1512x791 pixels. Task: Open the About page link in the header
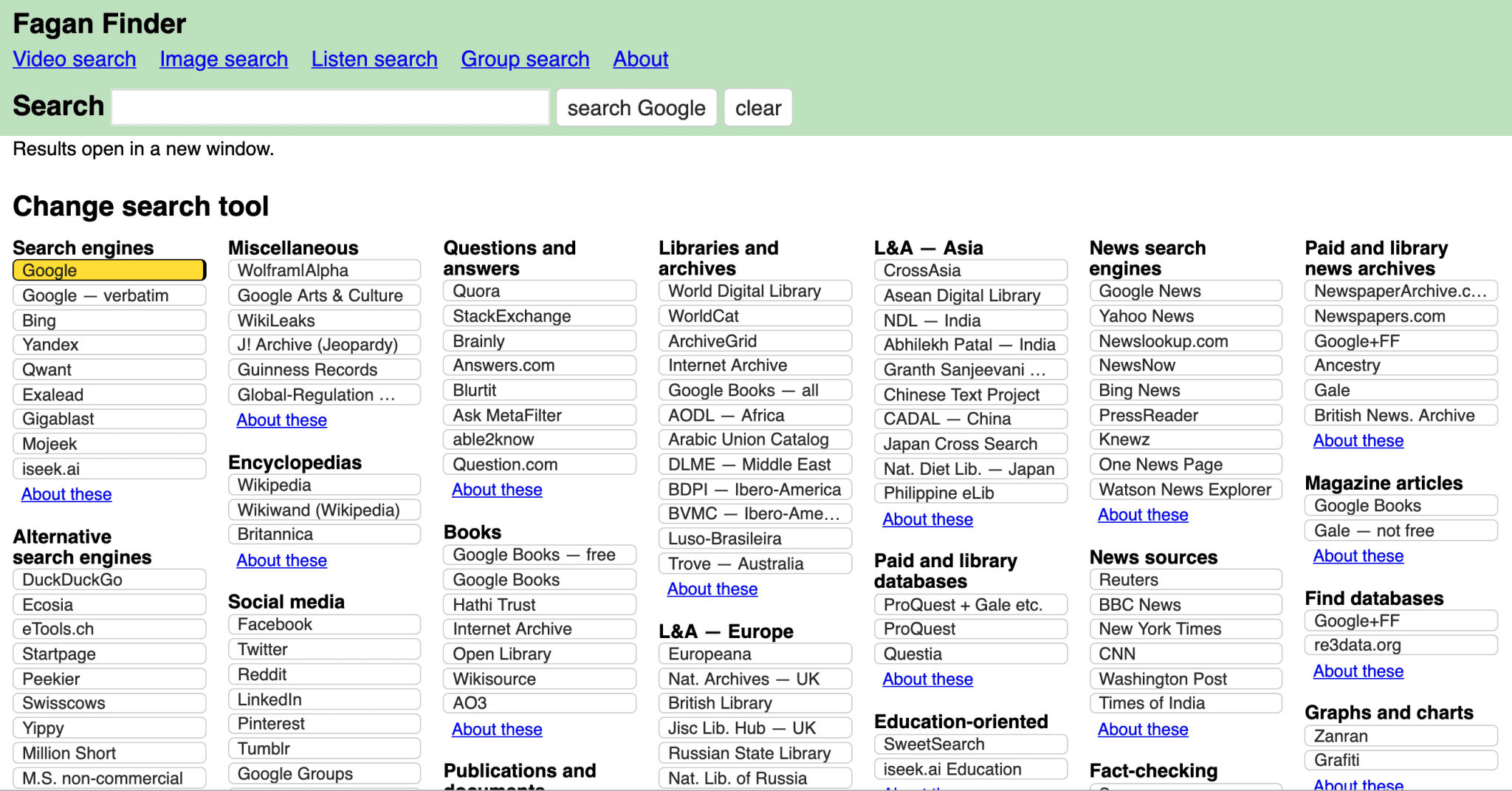click(x=641, y=59)
